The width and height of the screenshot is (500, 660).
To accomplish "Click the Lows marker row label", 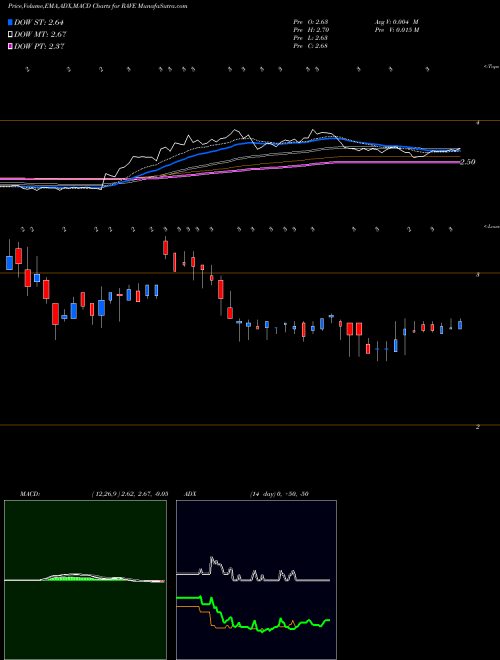I will (x=492, y=226).
